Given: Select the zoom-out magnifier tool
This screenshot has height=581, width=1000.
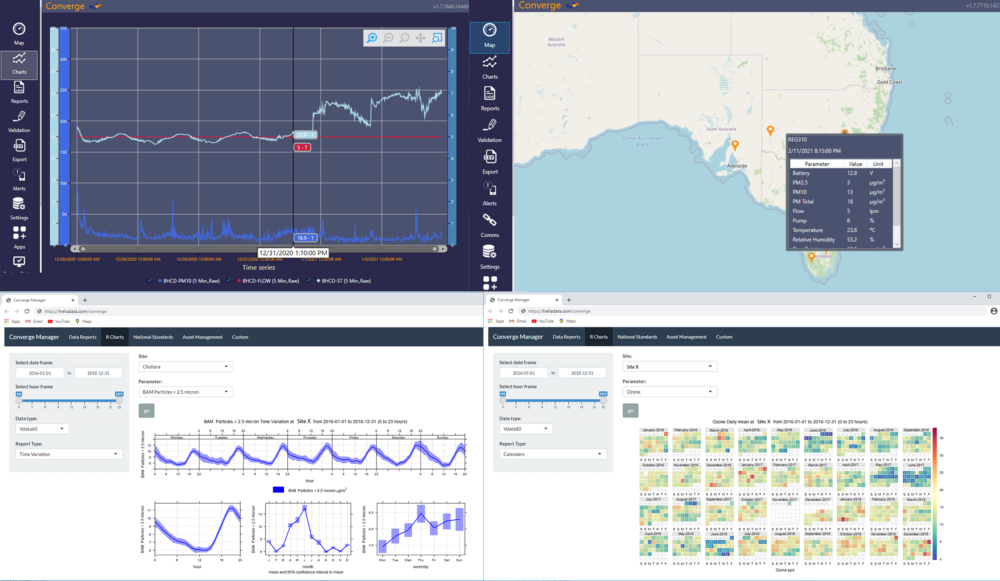Looking at the screenshot, I should tap(388, 37).
